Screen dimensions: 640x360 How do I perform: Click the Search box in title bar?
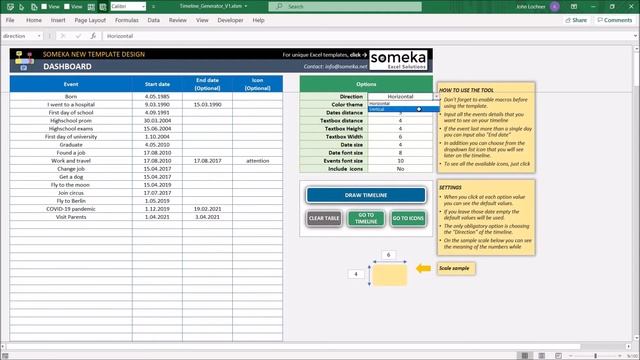[345, 7]
